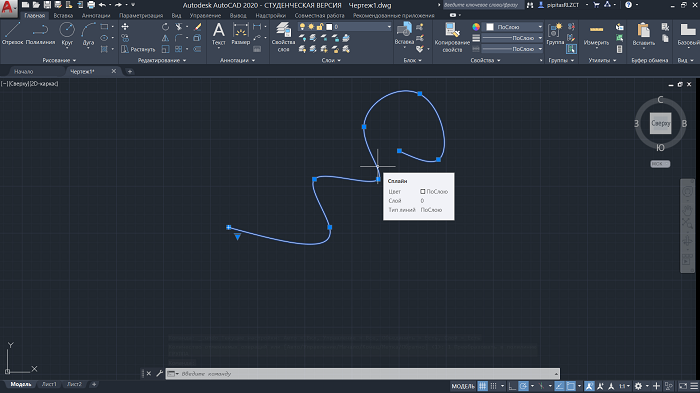This screenshot has width=700, height=393.
Task: Click the Rotate tool icon
Action: click(x=165, y=27)
